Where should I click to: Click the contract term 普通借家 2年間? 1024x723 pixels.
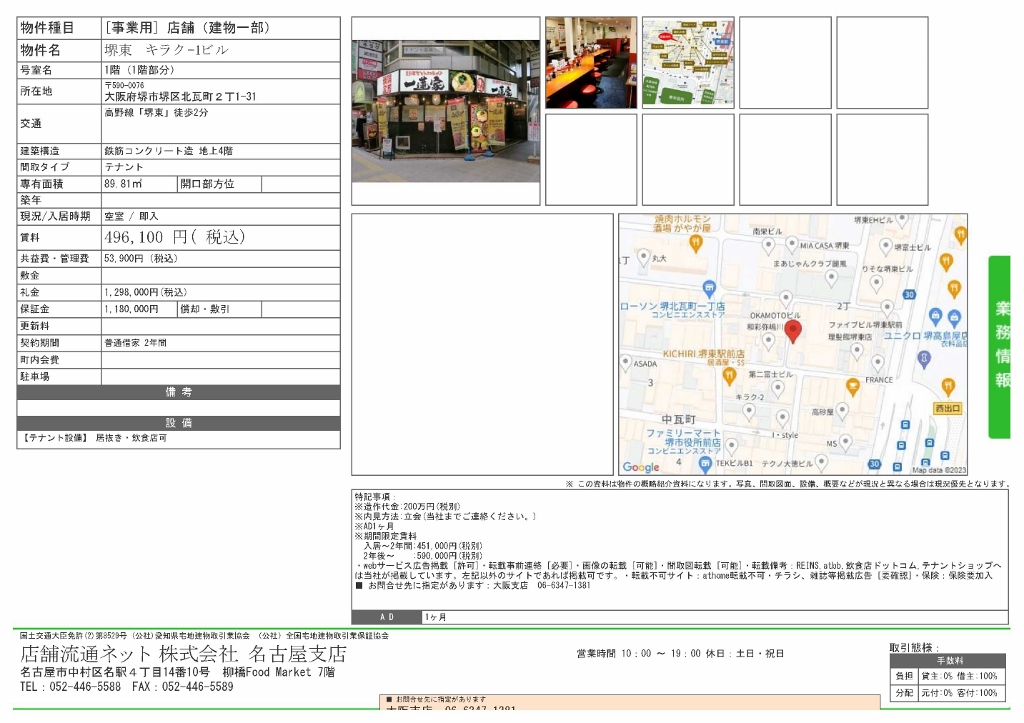coord(135,342)
